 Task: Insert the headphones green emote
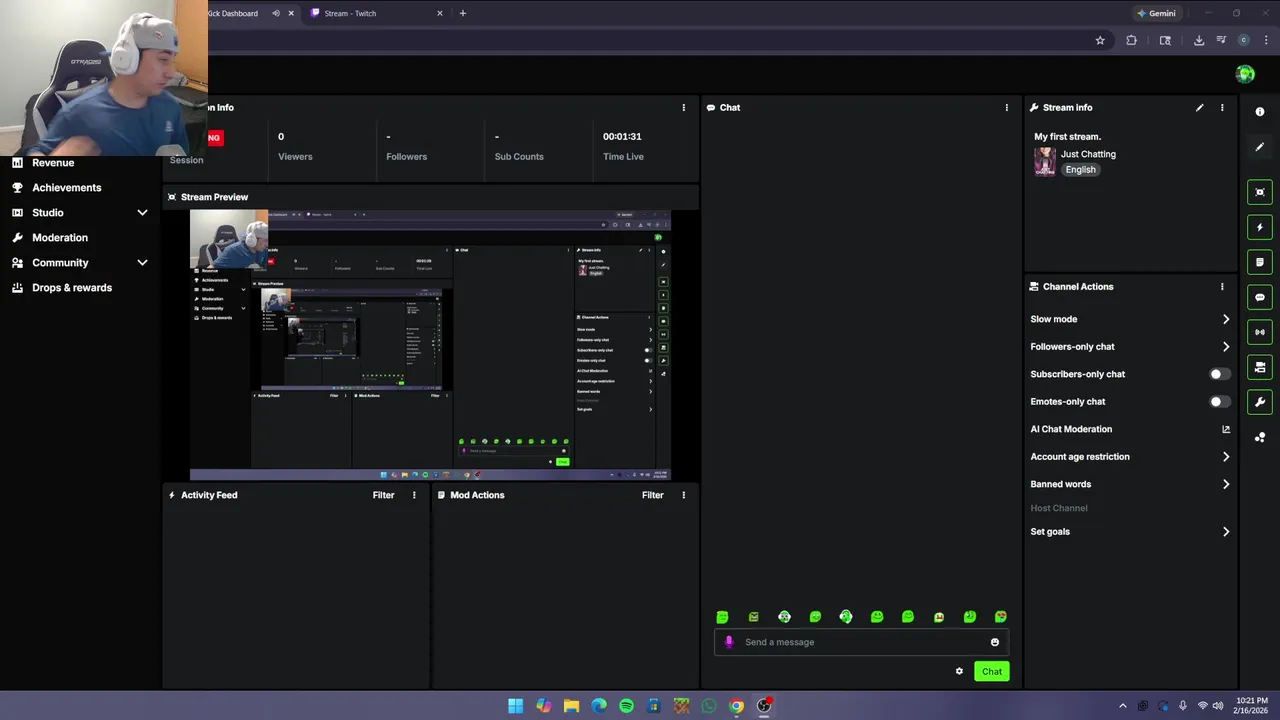tap(846, 617)
